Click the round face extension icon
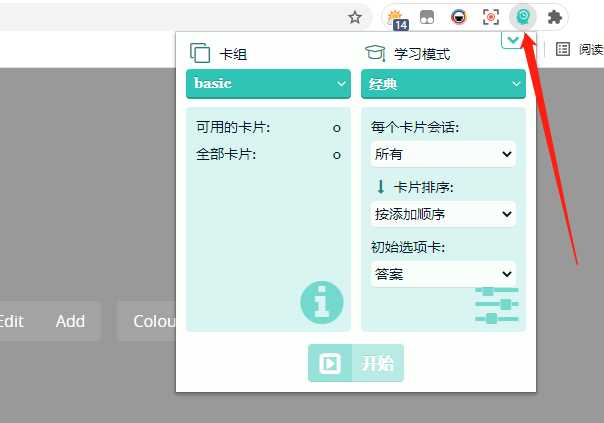Viewport: 604px width, 423px height. 459,17
